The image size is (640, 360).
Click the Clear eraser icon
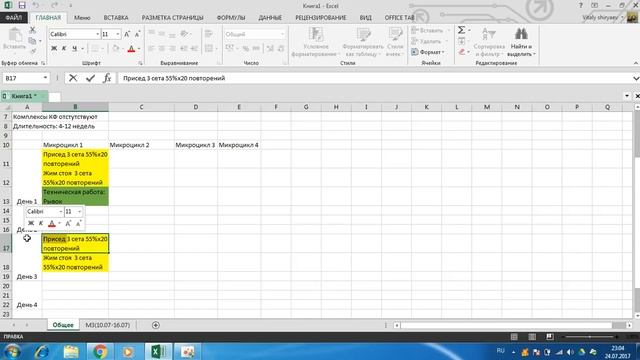click(462, 52)
